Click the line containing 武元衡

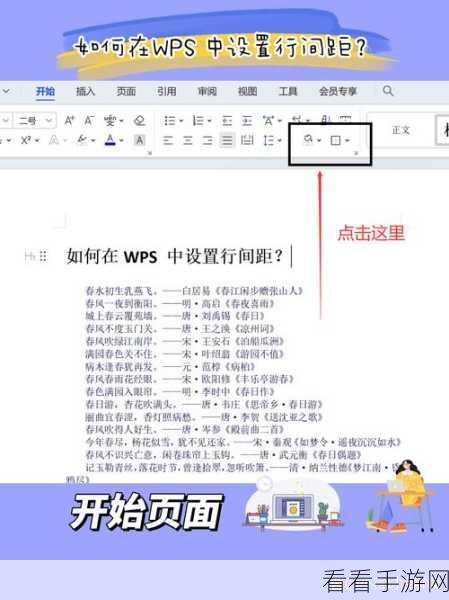click(x=224, y=455)
